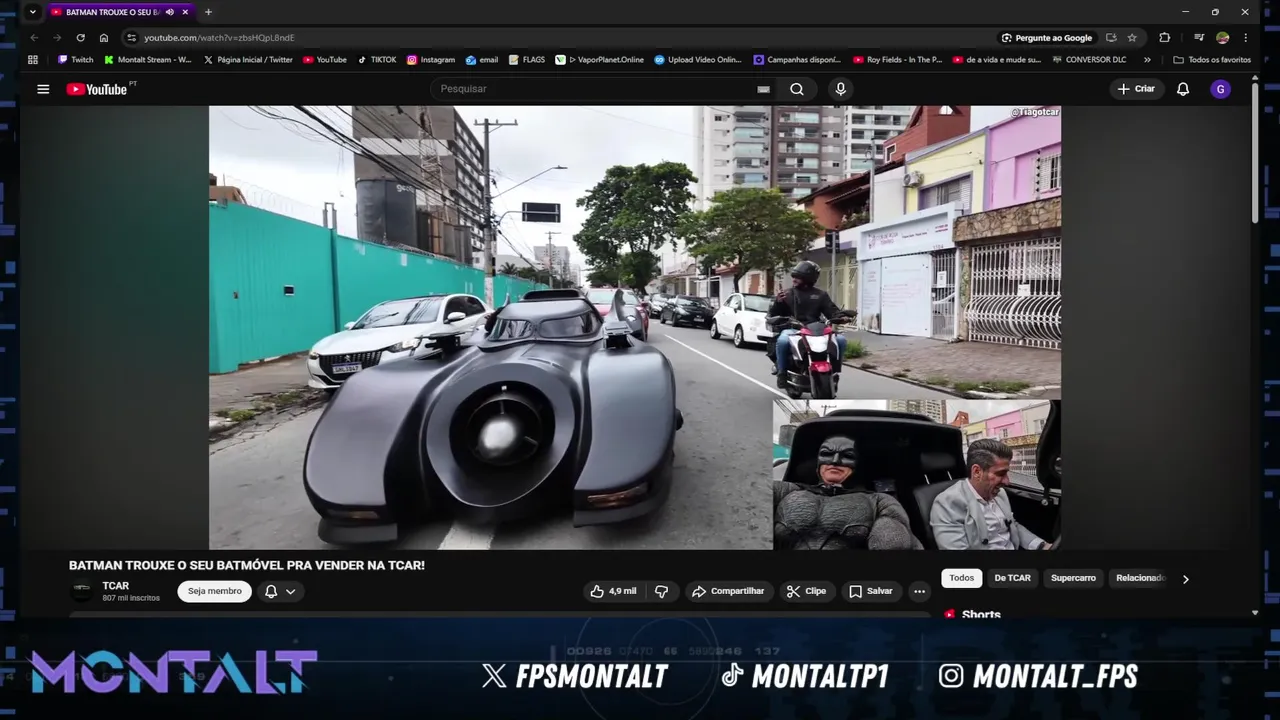Open Chrome three-dot menu

1245,38
